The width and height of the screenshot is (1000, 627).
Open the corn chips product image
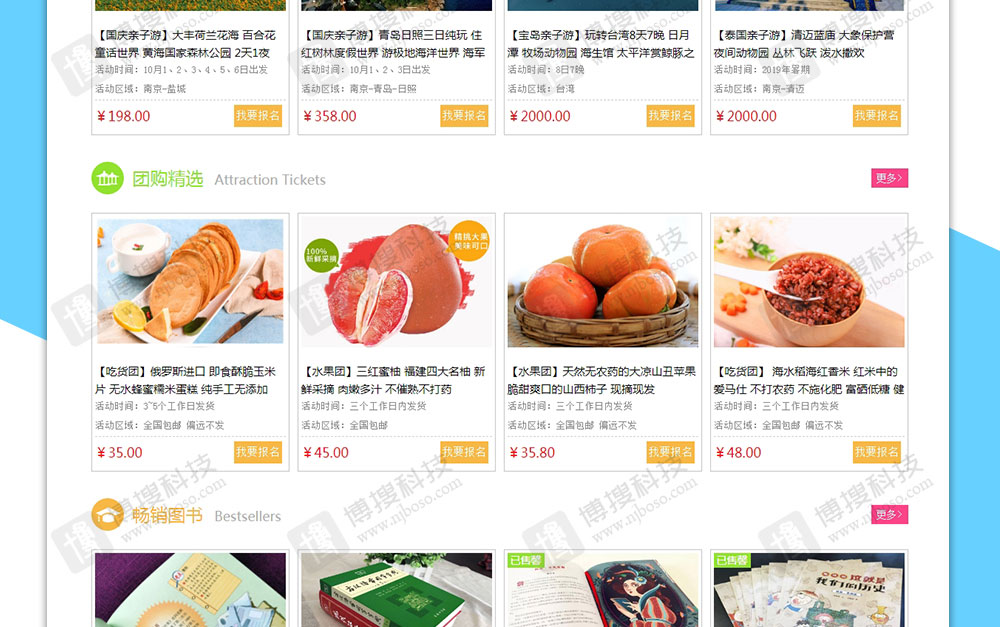(x=190, y=281)
